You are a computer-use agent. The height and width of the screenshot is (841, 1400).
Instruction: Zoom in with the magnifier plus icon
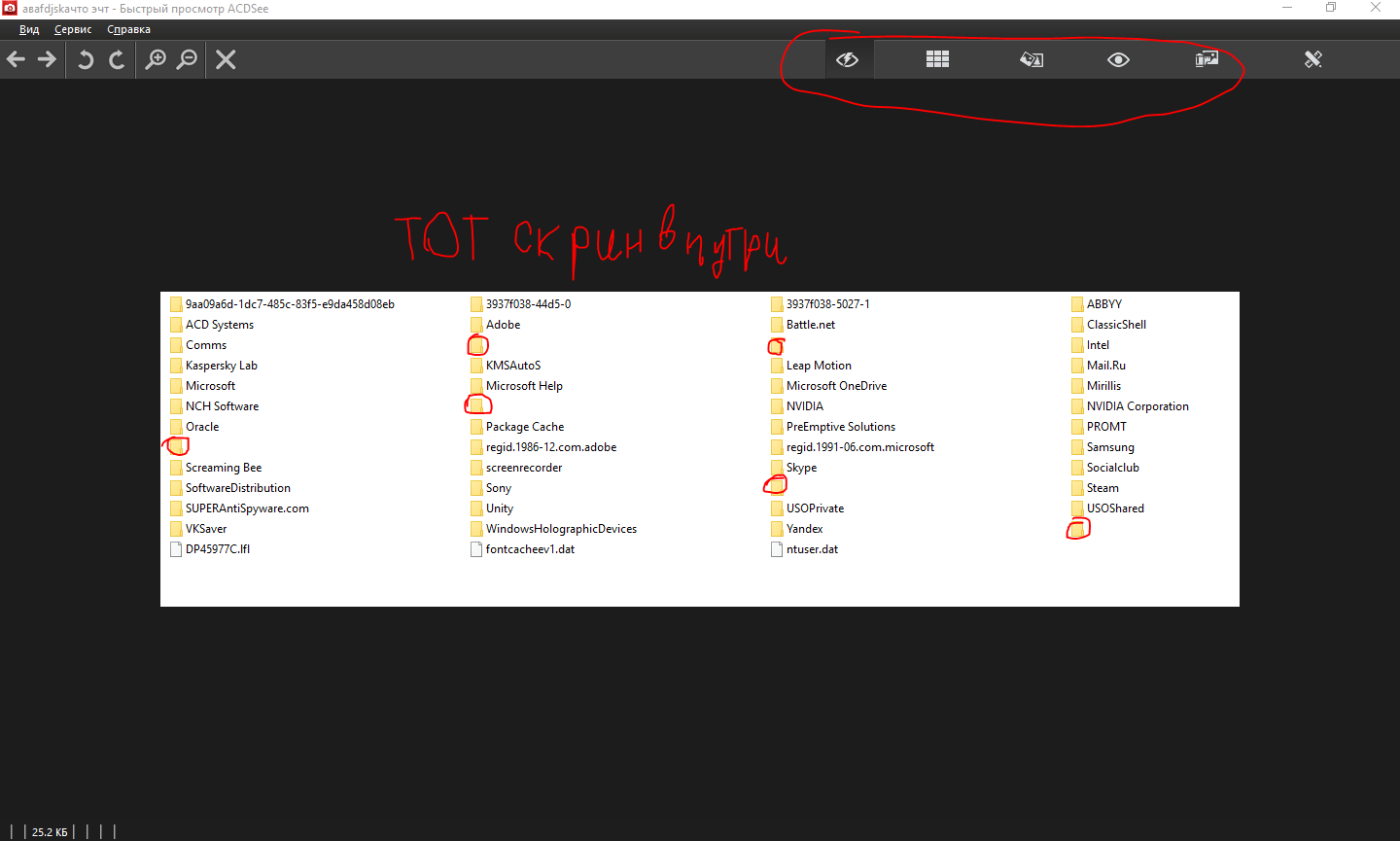156,59
